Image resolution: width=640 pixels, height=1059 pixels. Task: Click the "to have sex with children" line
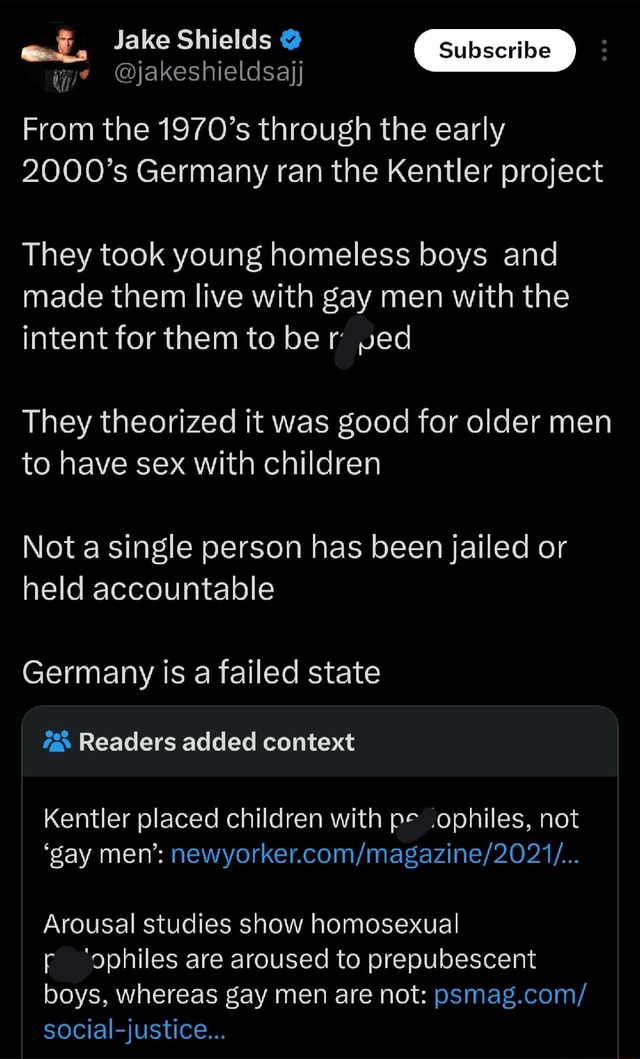click(x=202, y=464)
